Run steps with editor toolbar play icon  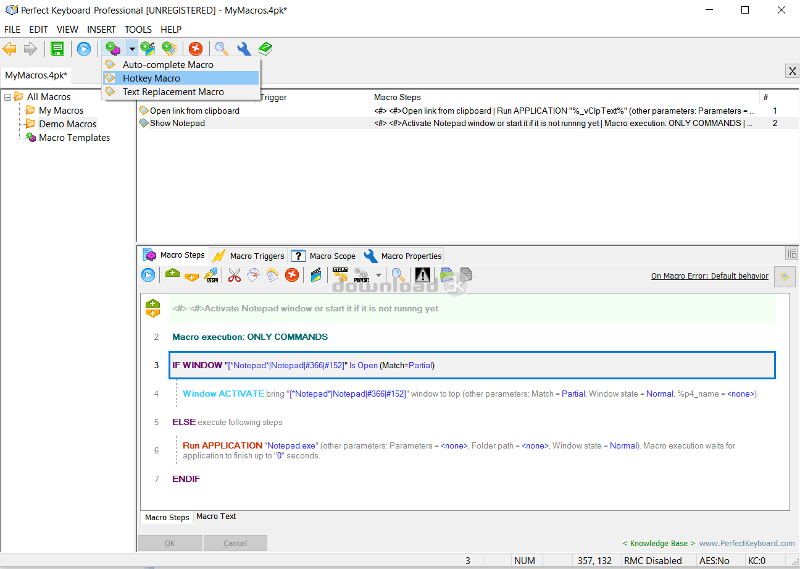click(x=148, y=276)
